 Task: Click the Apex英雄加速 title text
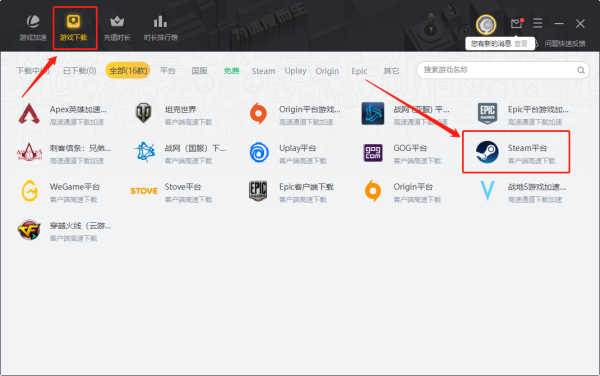tap(78, 109)
